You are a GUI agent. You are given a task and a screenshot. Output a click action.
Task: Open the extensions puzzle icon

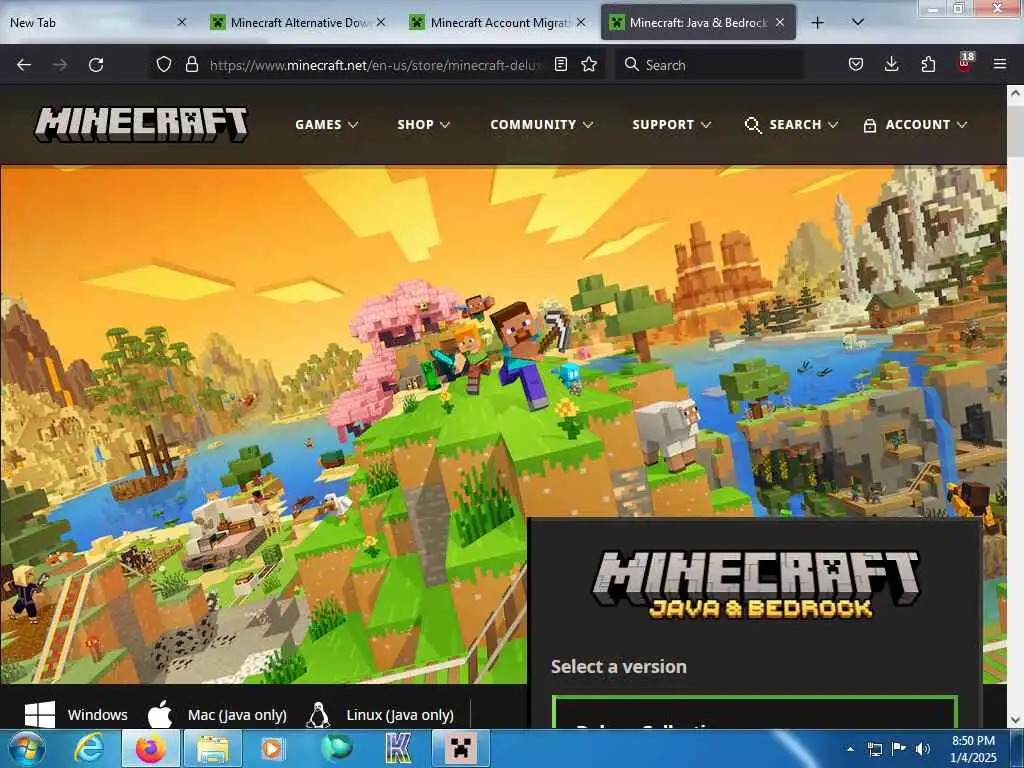928,64
